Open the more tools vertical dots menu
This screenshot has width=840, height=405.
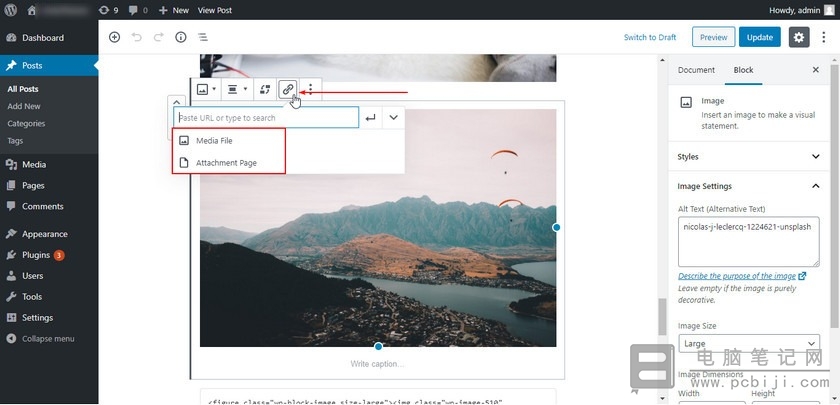pyautogui.click(x=824, y=37)
